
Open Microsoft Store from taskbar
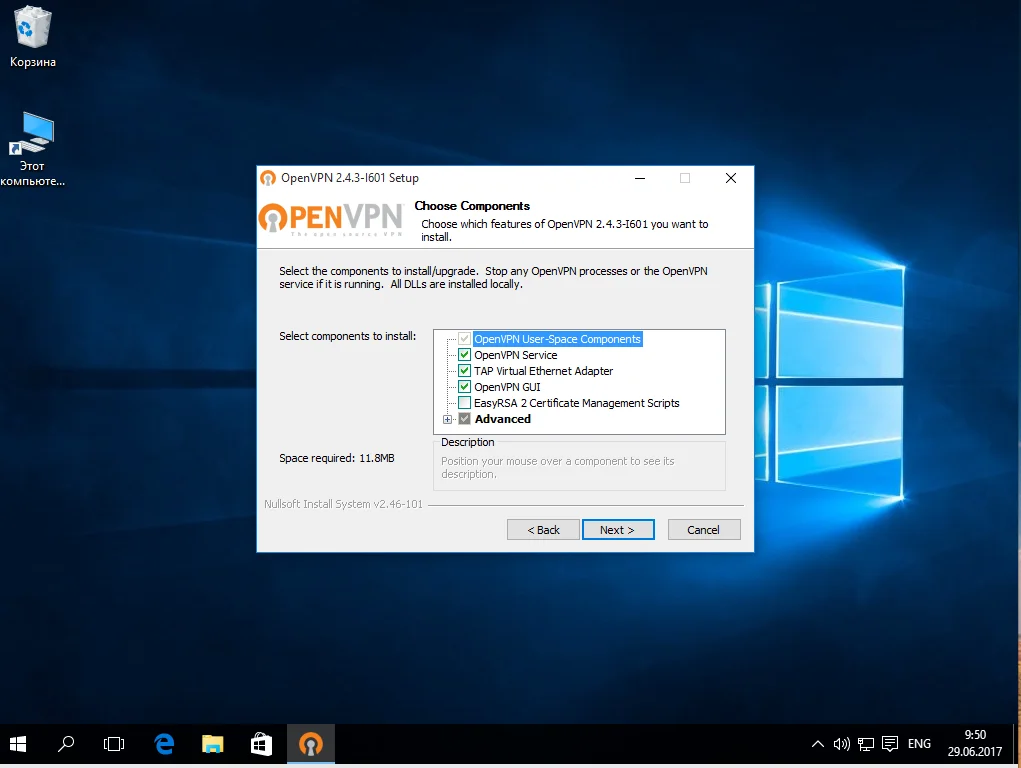point(261,743)
